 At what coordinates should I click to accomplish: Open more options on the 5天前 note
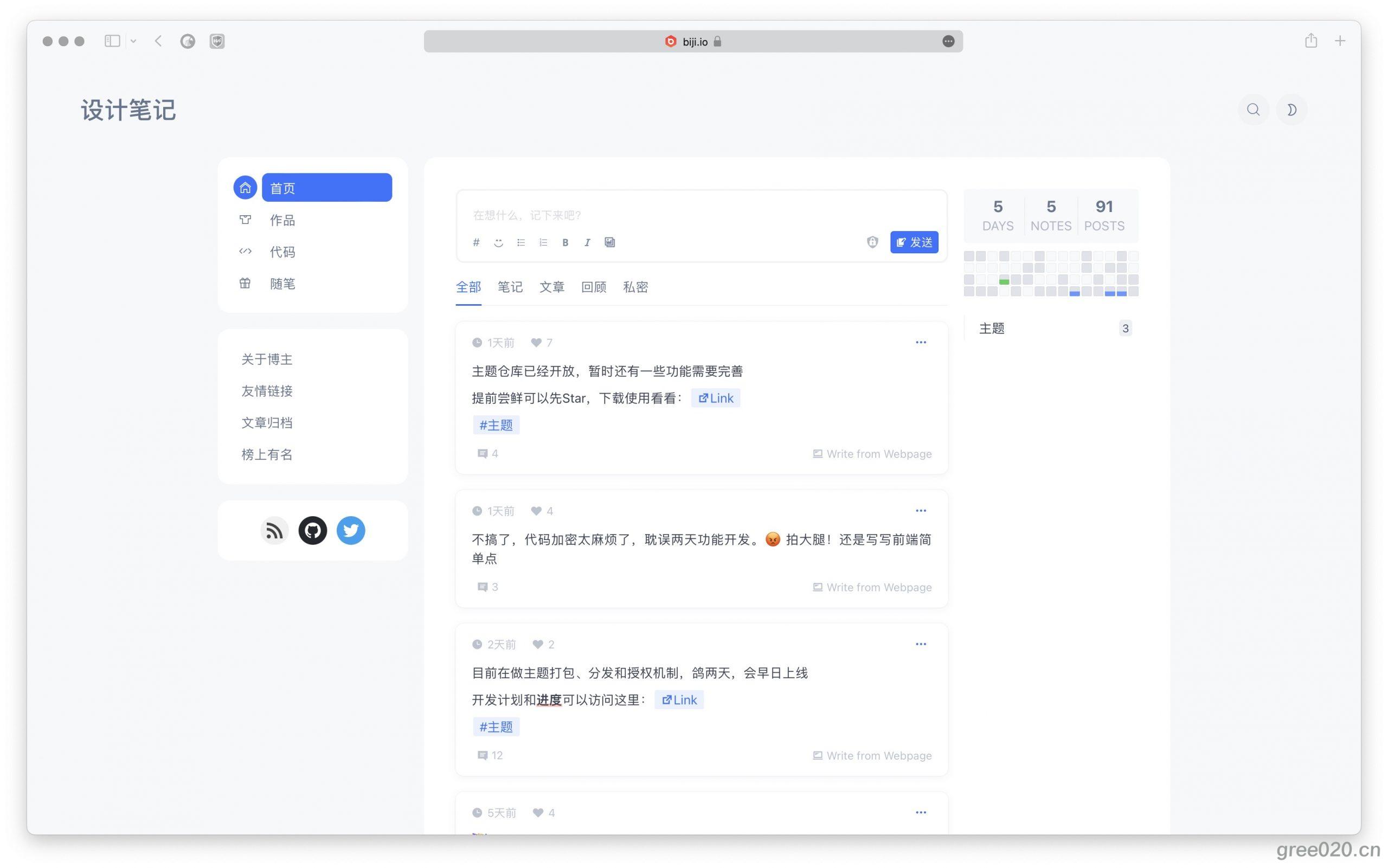pyautogui.click(x=921, y=812)
